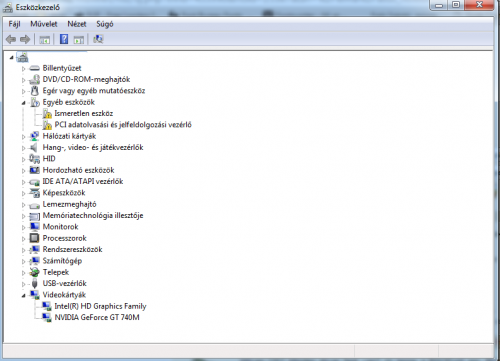Select the Számítógép category label
Screen dimensions: 500x361
pos(62,261)
